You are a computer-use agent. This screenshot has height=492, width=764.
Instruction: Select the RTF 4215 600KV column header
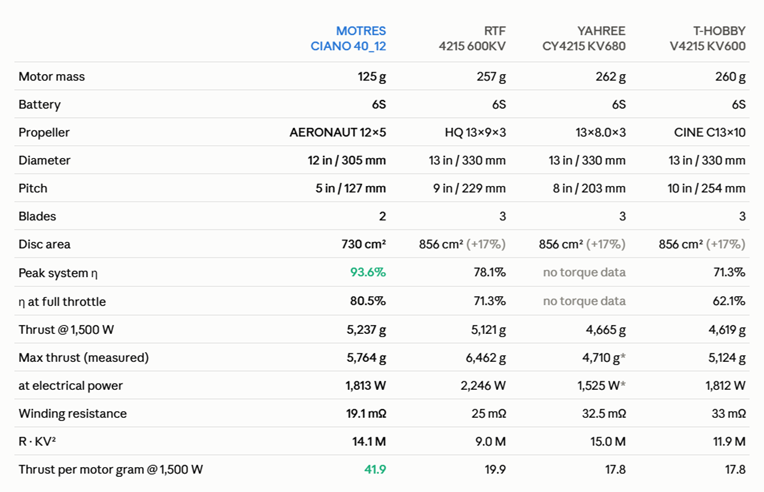[x=472, y=38]
